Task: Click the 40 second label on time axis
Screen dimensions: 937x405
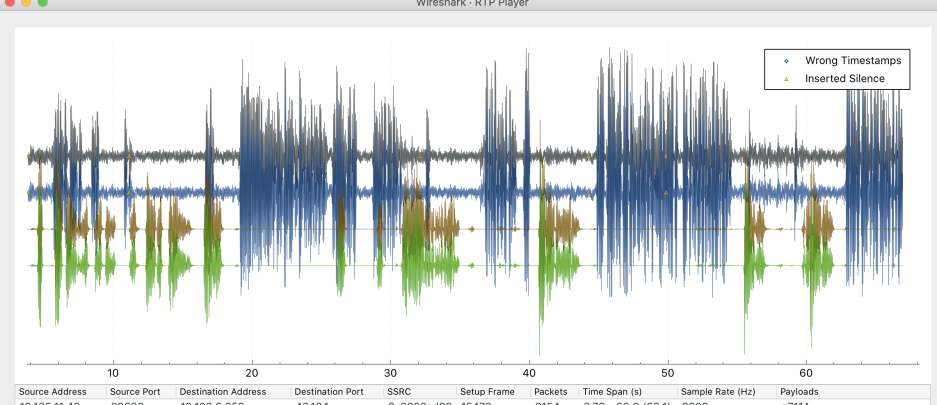Action: (x=529, y=374)
